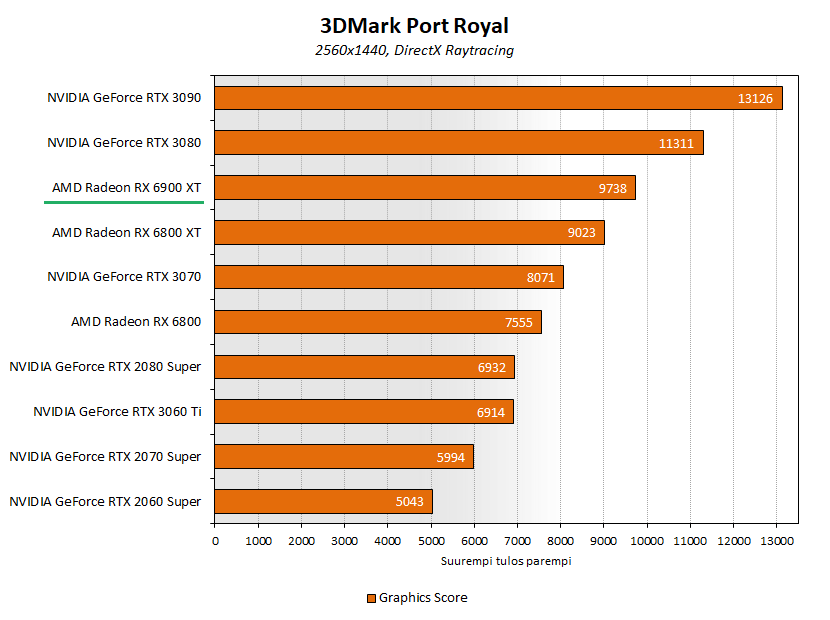Click the x-axis tick label "2000"

[301, 541]
